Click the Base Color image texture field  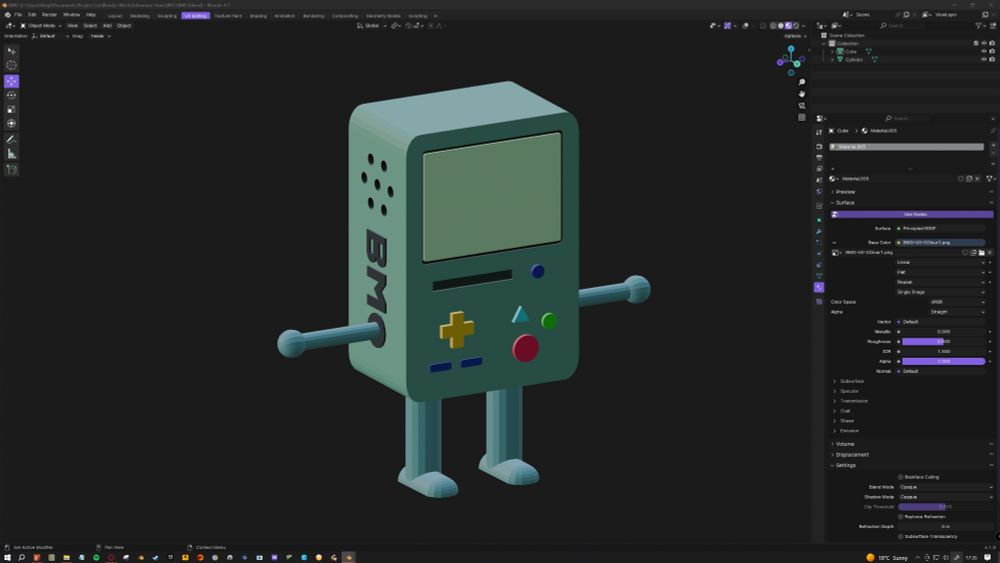tap(940, 242)
